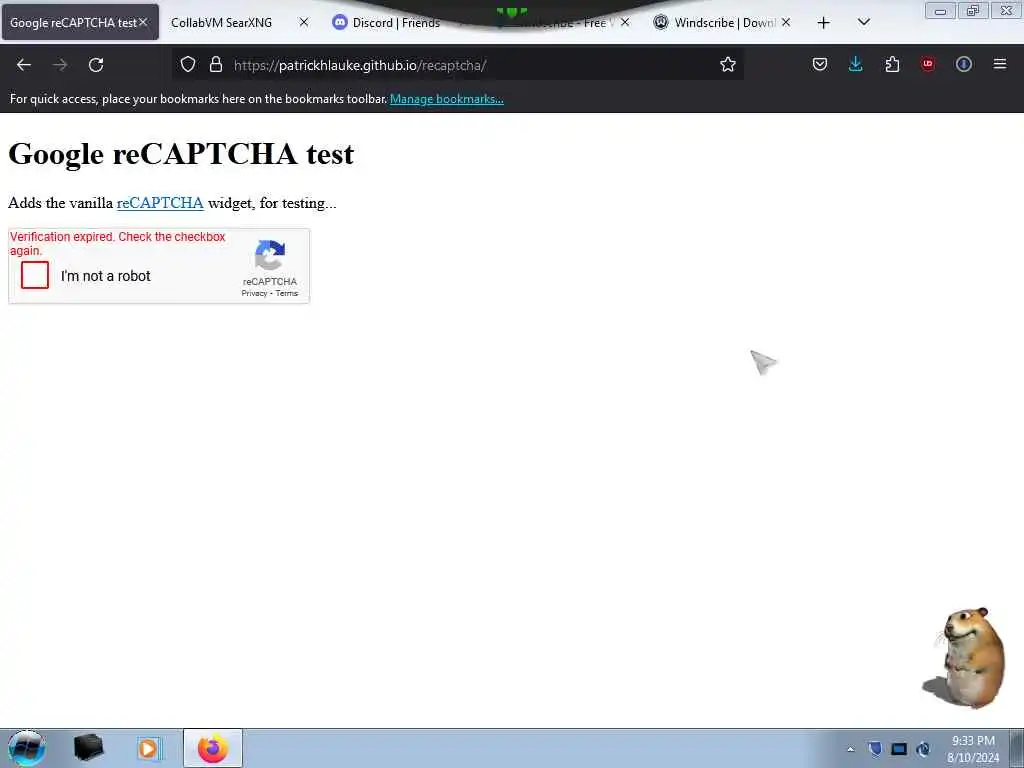Click the system tray icon beside the clock

pos(923,749)
